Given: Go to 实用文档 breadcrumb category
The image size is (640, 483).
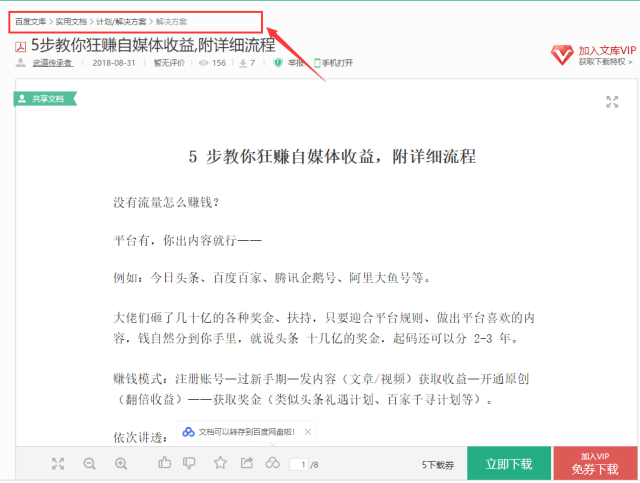Looking at the screenshot, I should coord(71,22).
